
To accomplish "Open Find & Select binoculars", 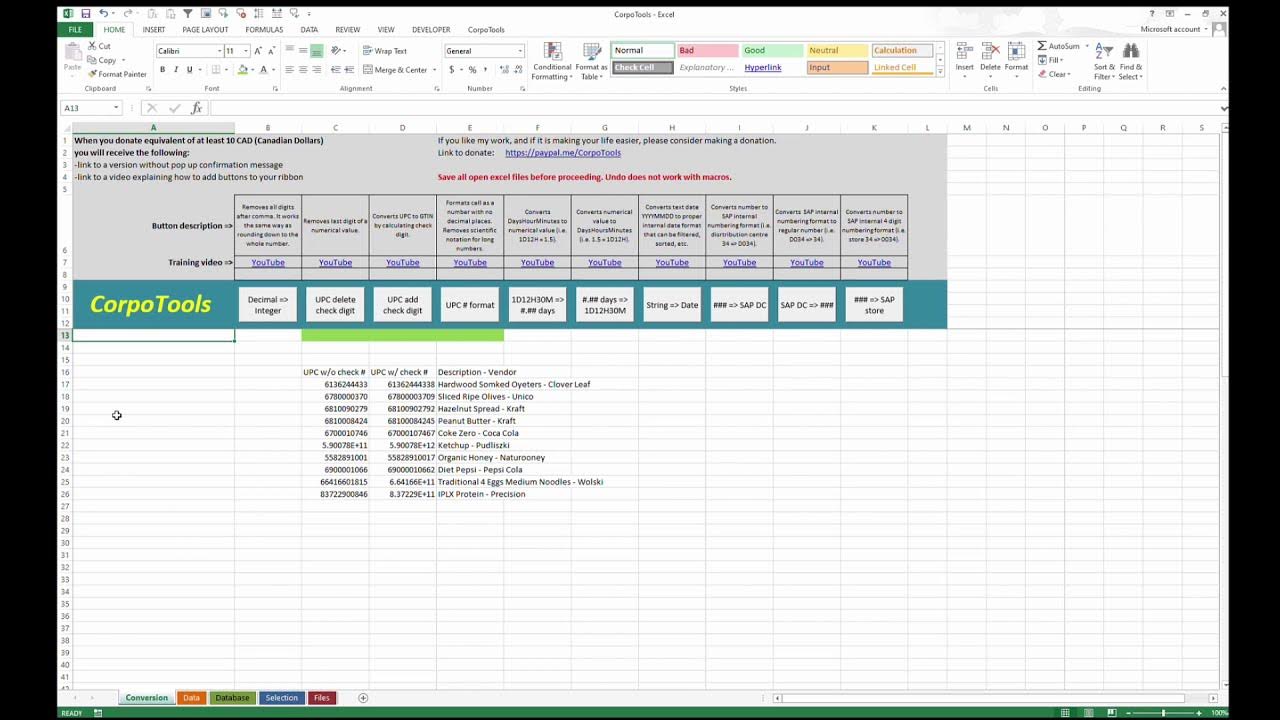I will tap(1130, 62).
